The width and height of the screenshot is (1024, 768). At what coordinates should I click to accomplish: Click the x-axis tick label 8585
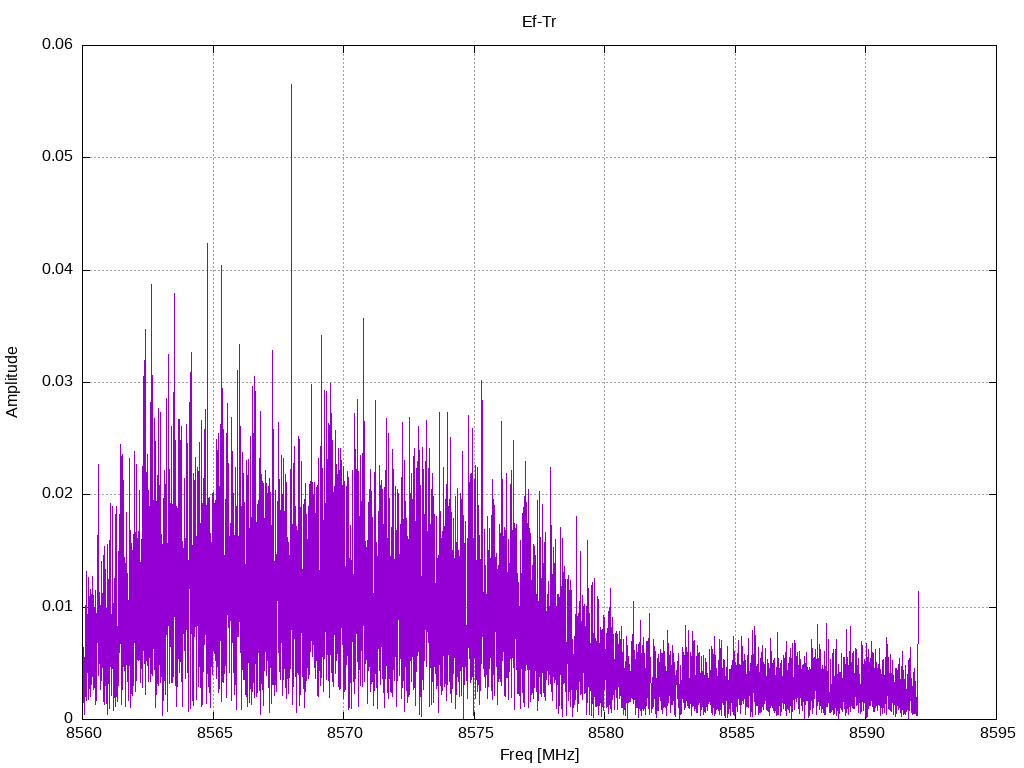(x=736, y=733)
